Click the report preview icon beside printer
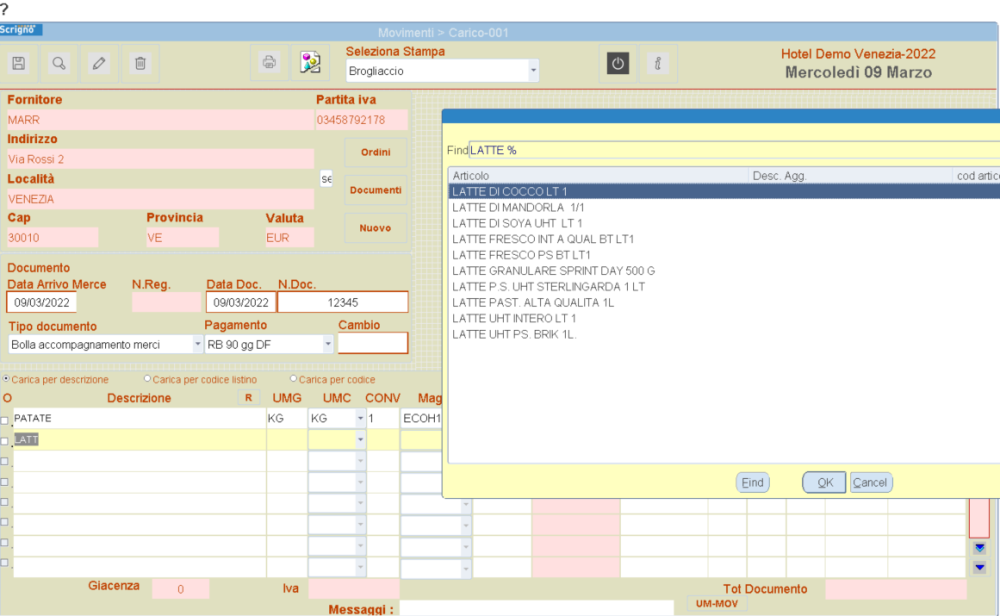1000x616 pixels. point(311,62)
